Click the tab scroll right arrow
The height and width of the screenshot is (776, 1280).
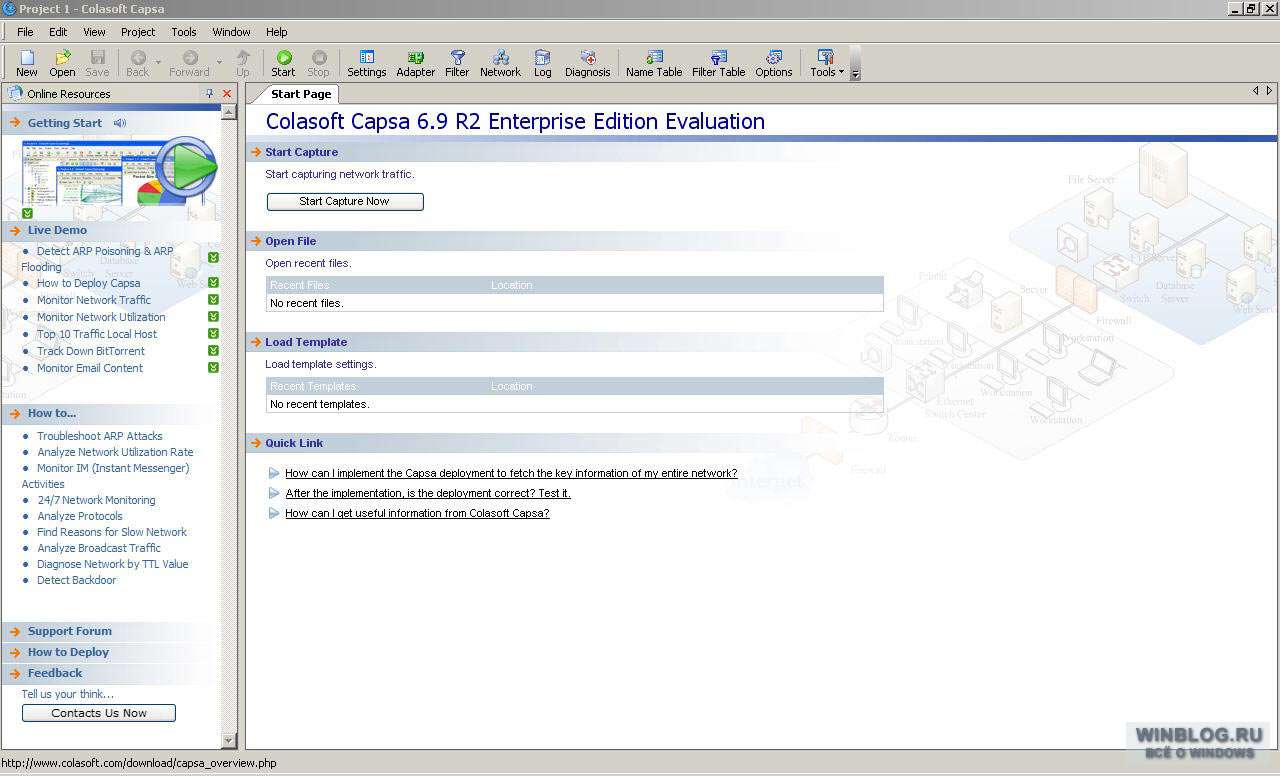tap(1270, 91)
